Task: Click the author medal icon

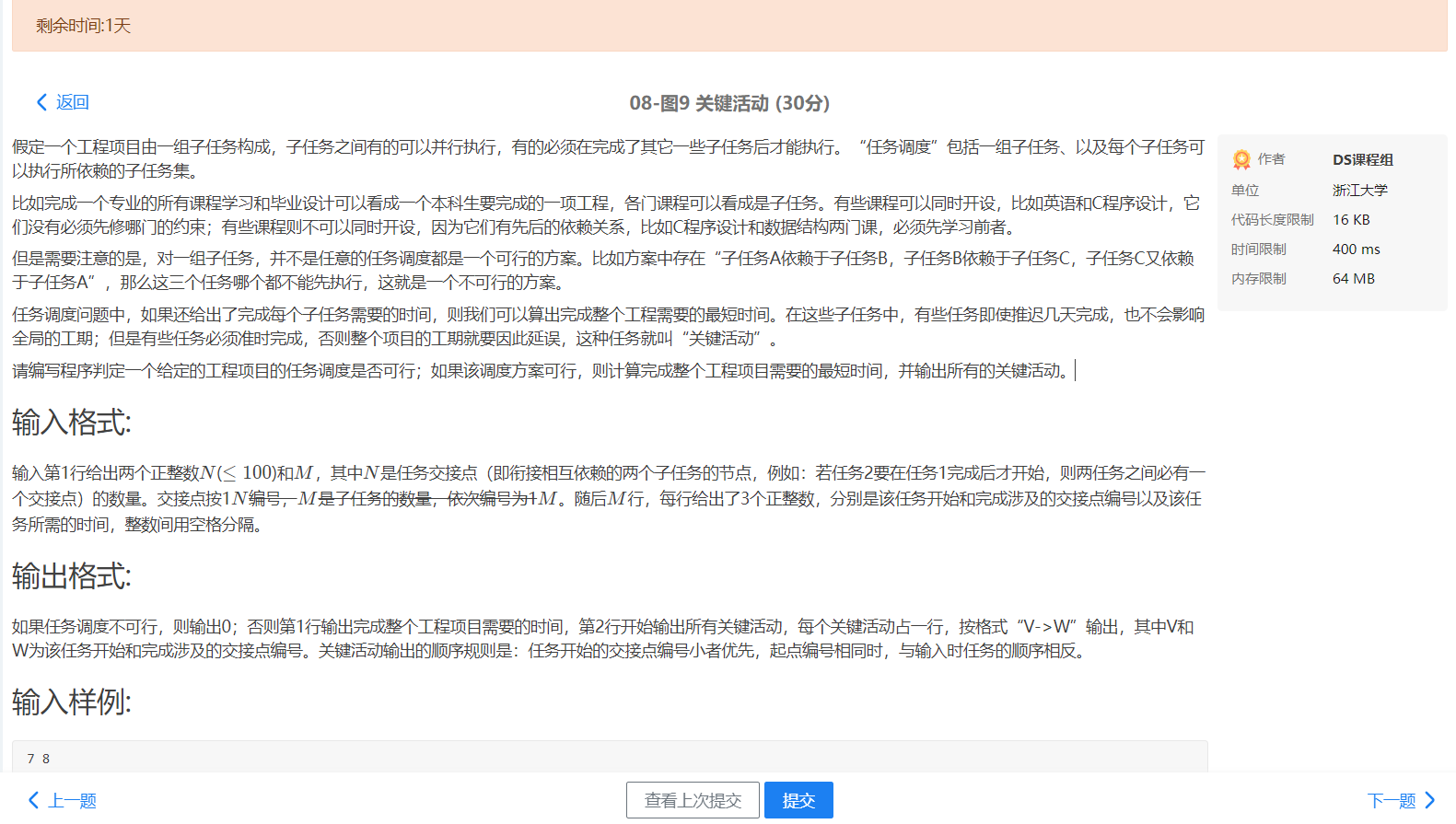Action: click(1241, 159)
